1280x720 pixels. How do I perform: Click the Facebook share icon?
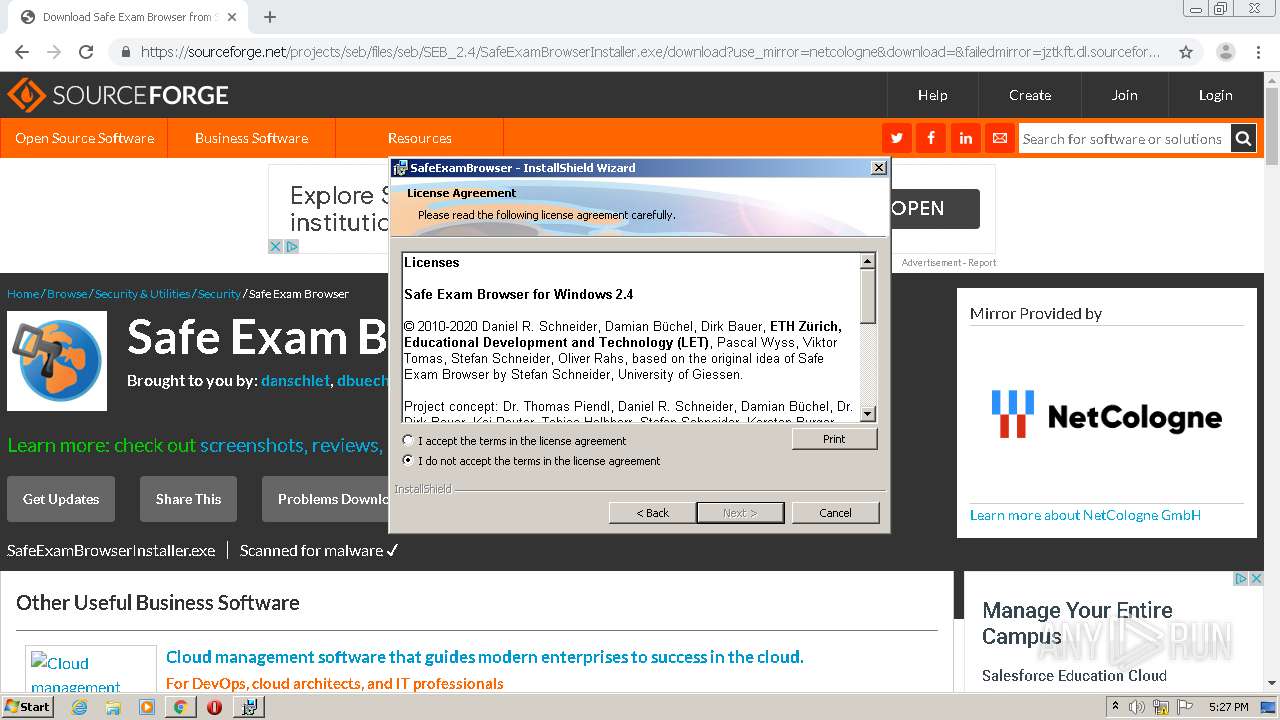(x=931, y=138)
